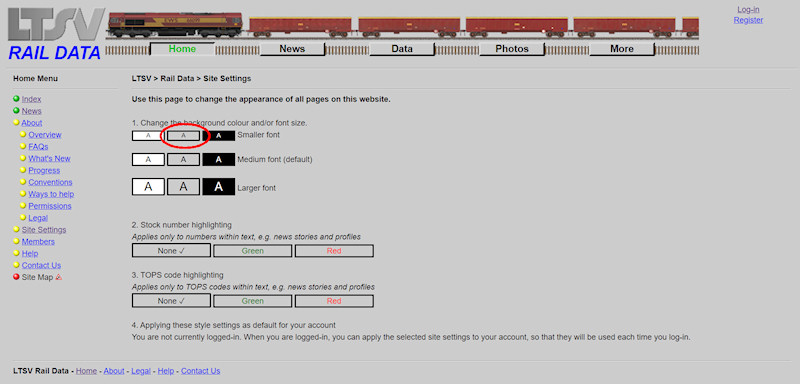This screenshot has width=800, height=384.
Task: Click the footer Contact Us link
Action: [x=201, y=371]
